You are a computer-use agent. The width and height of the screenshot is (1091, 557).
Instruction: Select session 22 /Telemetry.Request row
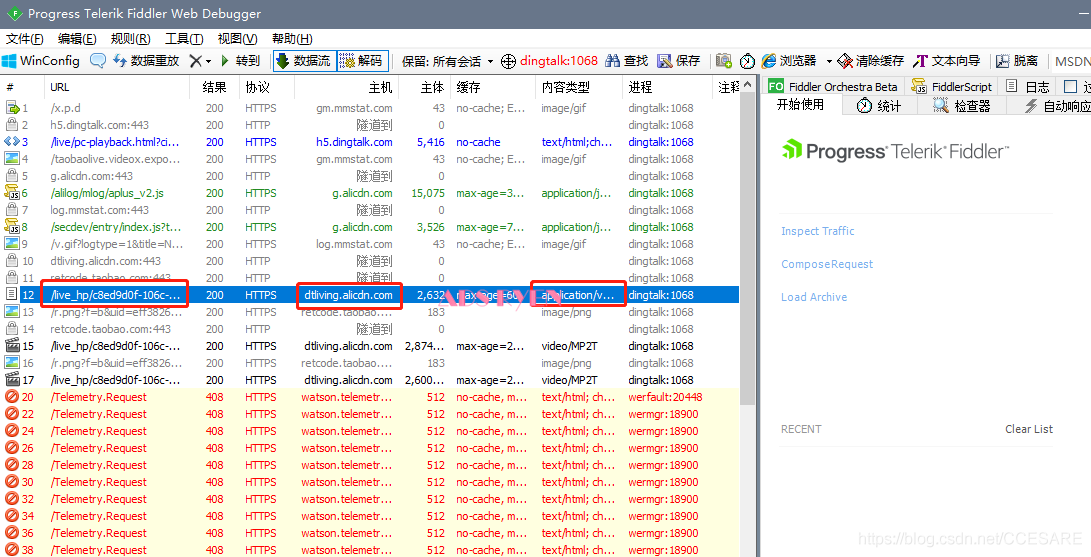(369, 414)
